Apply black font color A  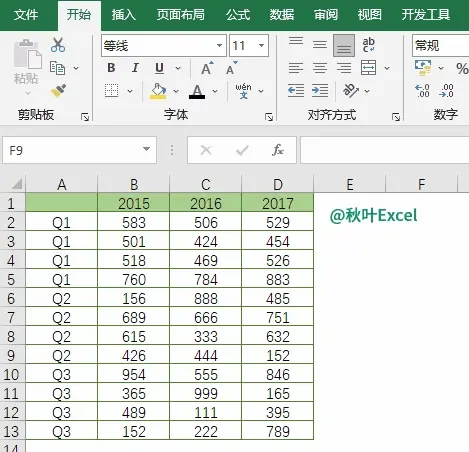point(197,91)
